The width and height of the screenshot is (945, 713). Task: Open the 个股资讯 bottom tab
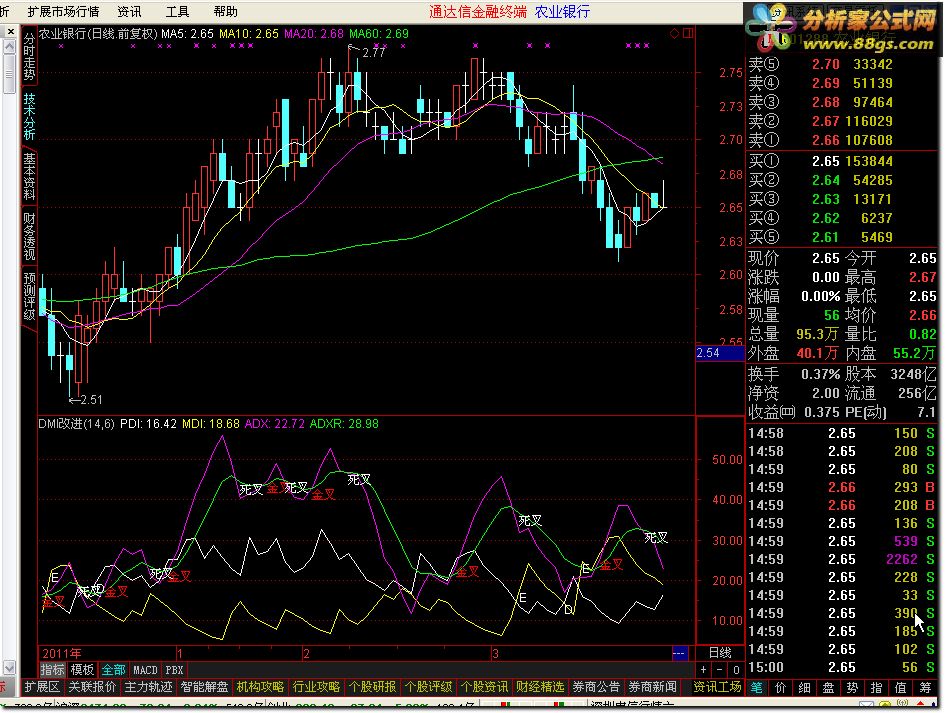[x=485, y=687]
